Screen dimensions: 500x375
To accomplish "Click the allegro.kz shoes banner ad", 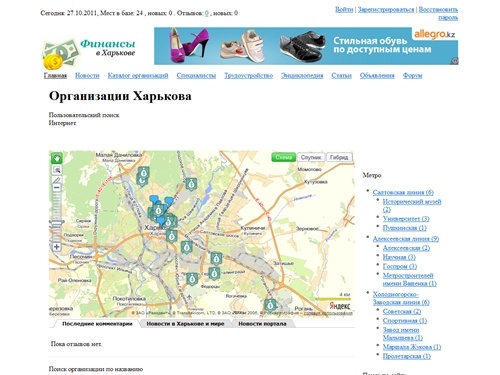I will pos(306,46).
